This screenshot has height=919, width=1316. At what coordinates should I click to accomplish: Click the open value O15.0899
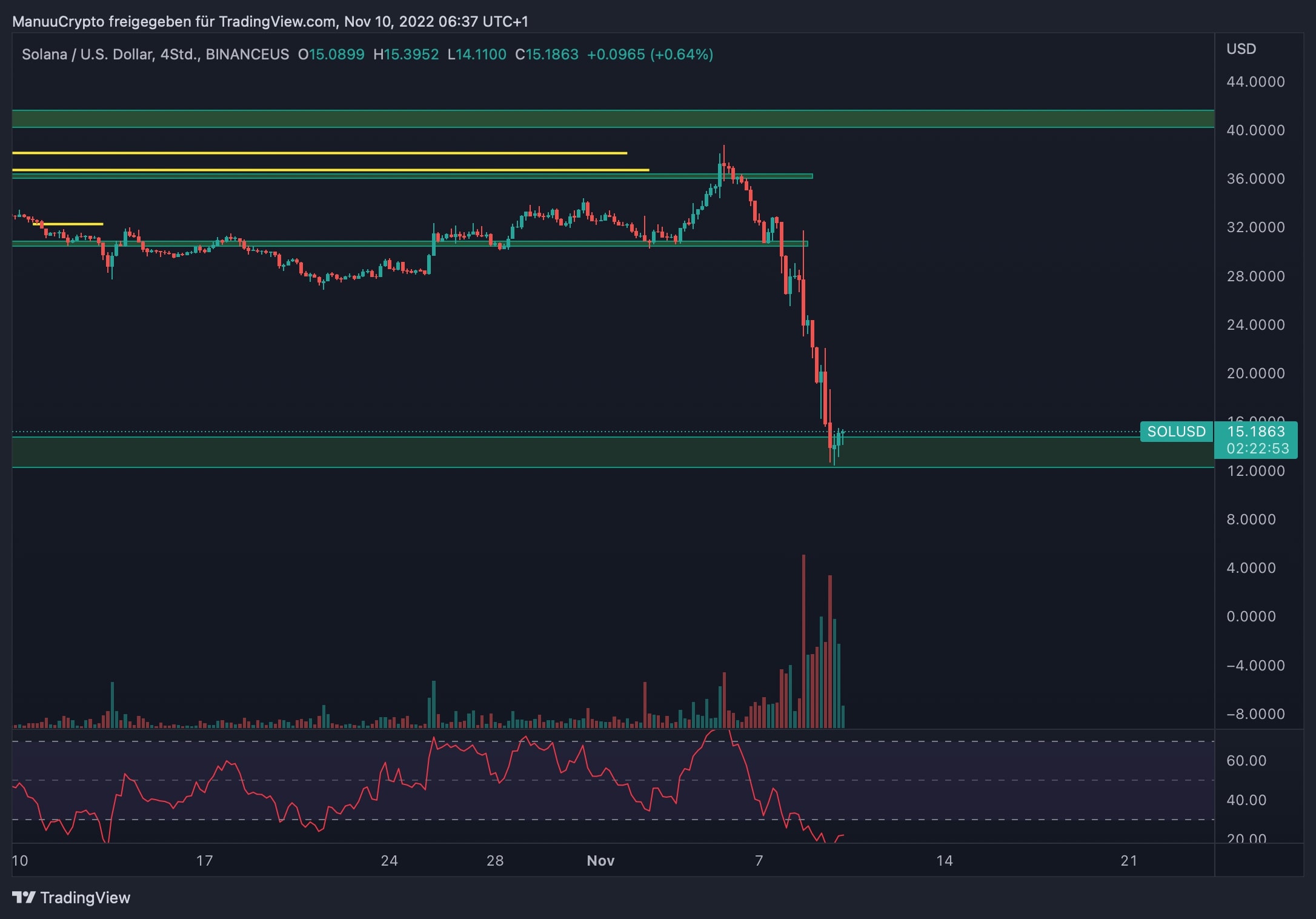[331, 55]
